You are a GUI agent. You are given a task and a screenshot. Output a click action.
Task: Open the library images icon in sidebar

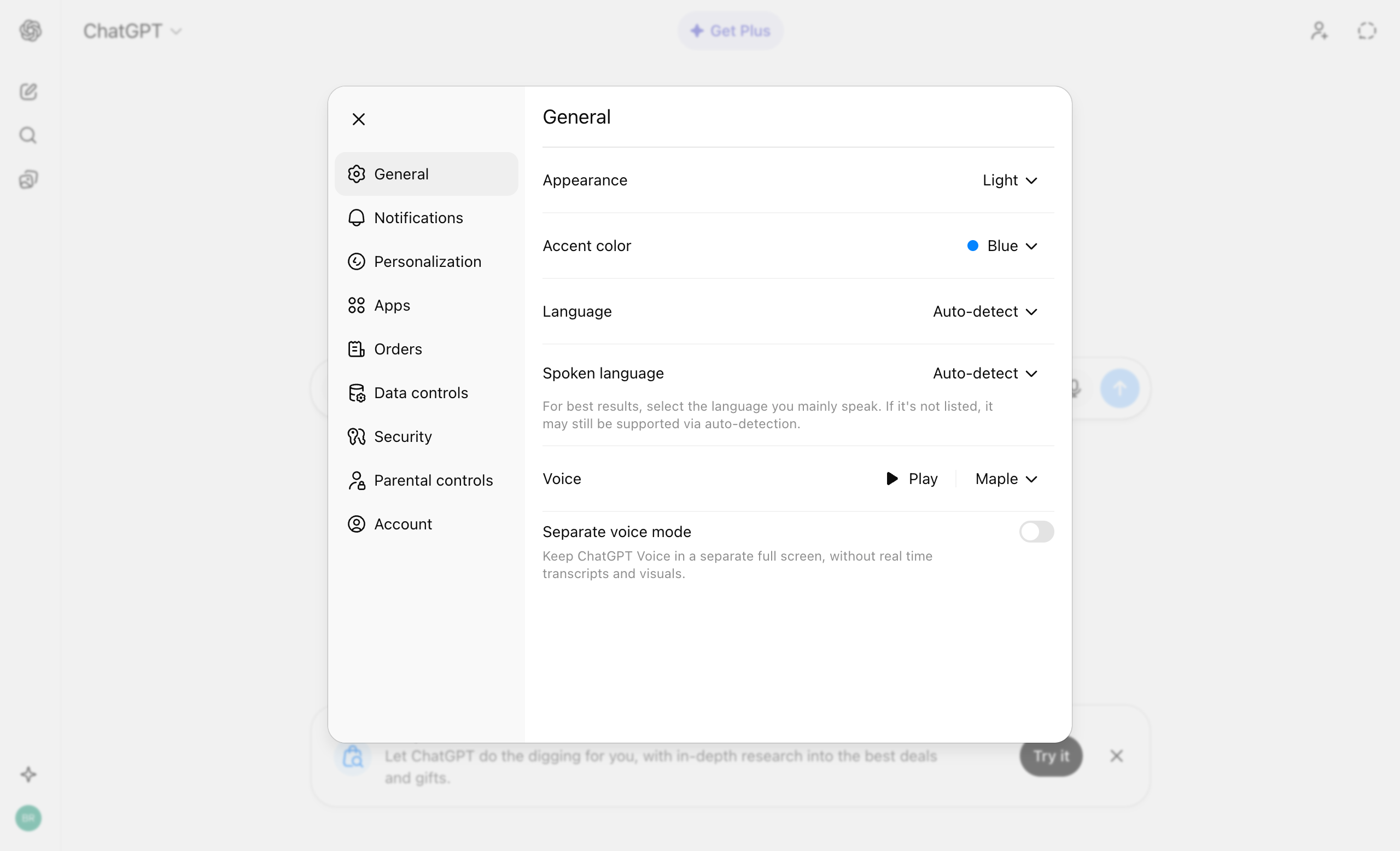point(28,179)
